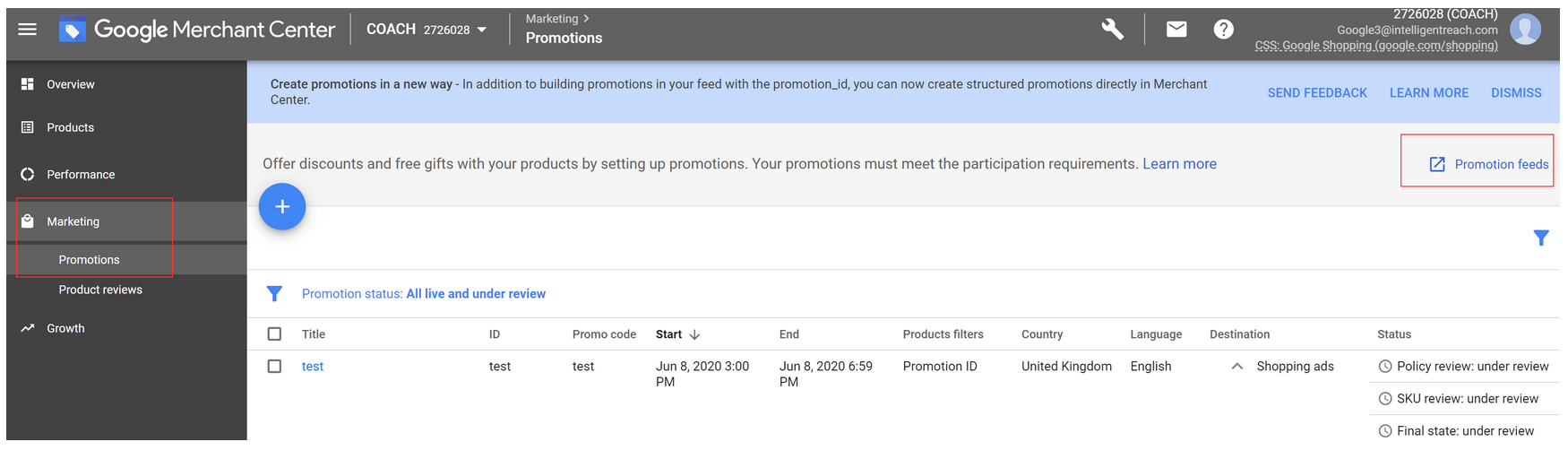The height and width of the screenshot is (459, 1568).
Task: Tick the checkbox for the test promotion row
Action: 274,367
